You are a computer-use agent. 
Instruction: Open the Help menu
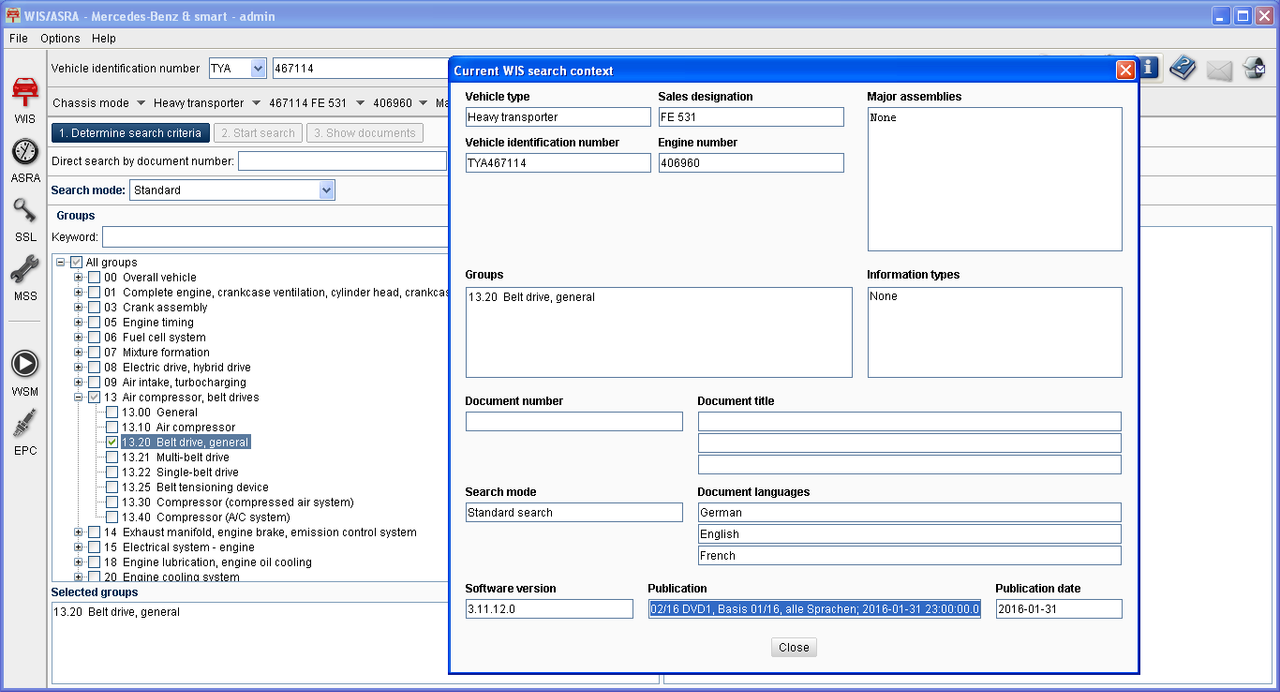(104, 38)
